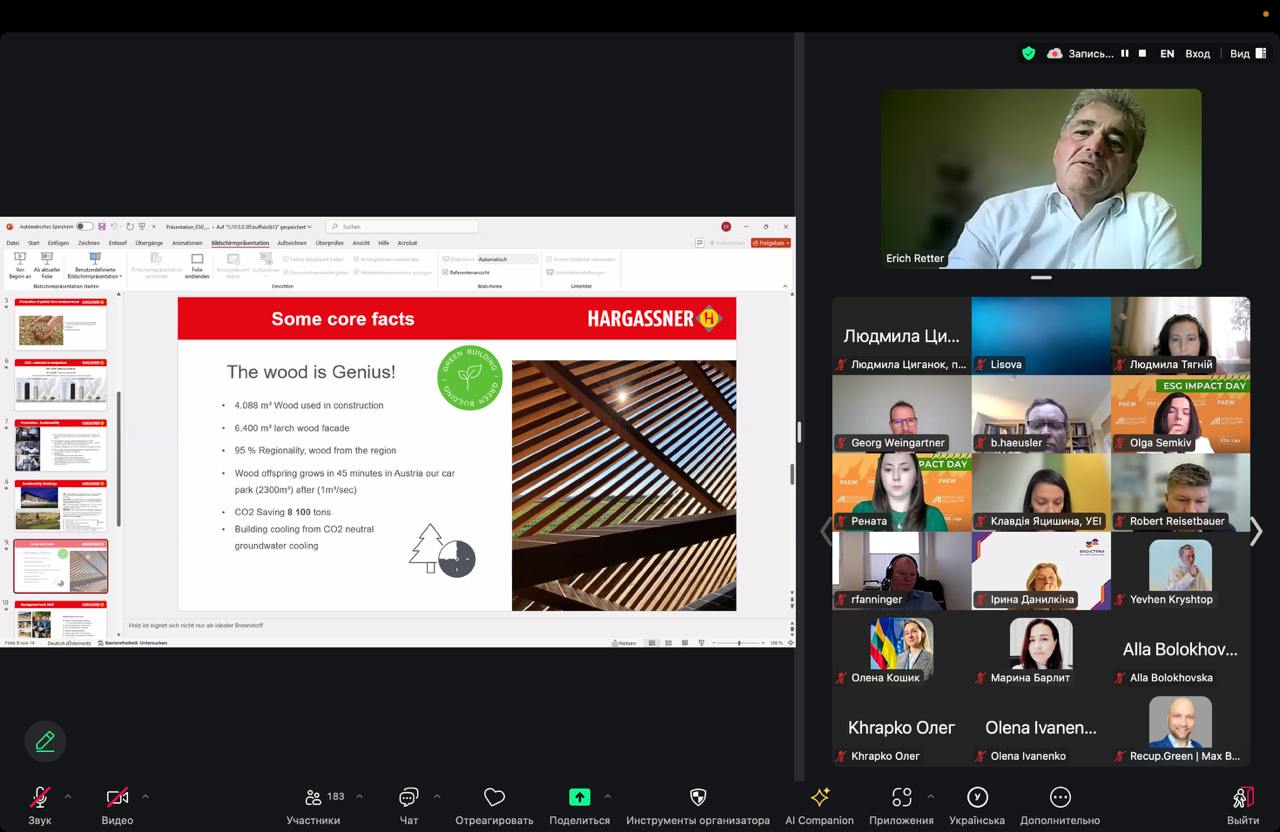Image resolution: width=1280 pixels, height=832 pixels.
Task: Stop the recording with the square icon
Action: [x=1143, y=53]
